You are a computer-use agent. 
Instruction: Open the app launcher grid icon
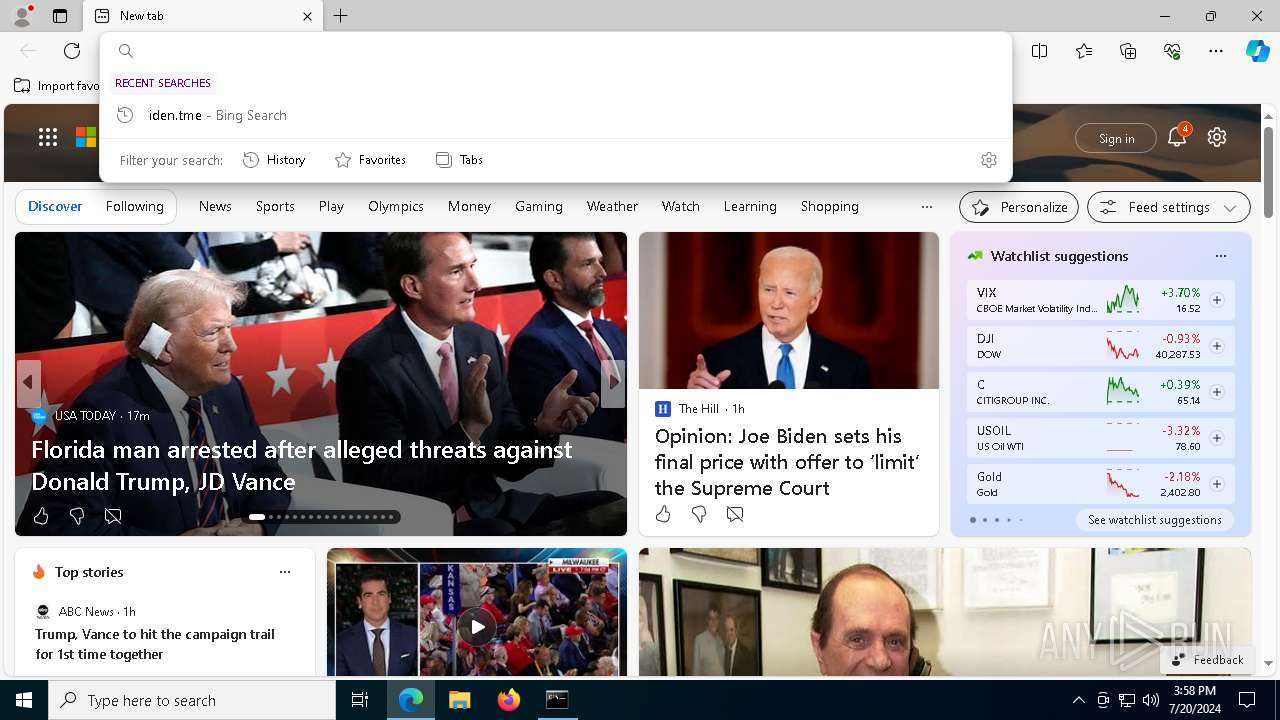click(48, 138)
